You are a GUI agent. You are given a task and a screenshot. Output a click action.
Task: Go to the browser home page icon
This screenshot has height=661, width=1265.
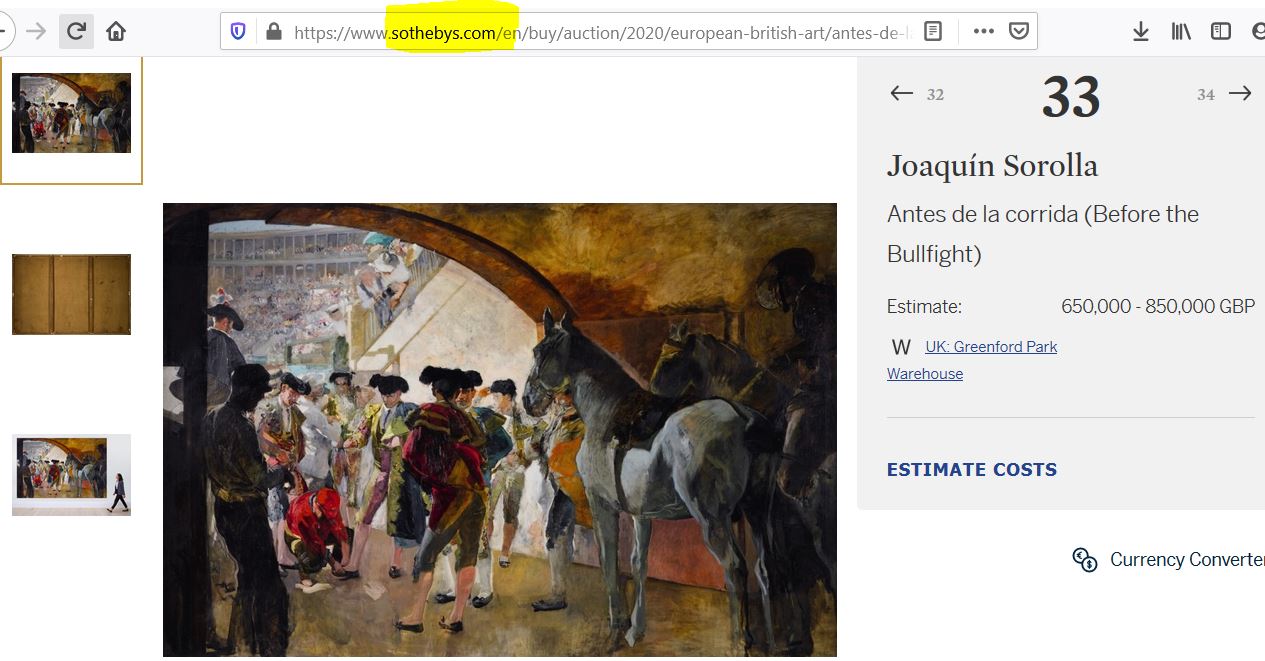pos(116,31)
